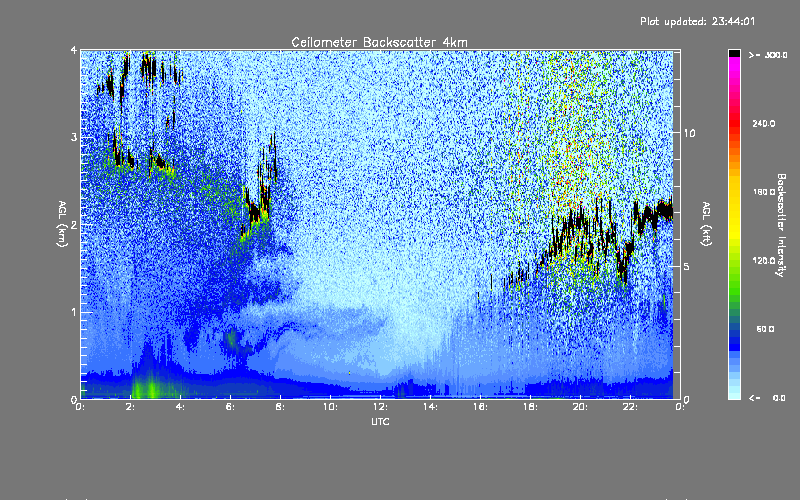
Task: Click the '3' km altitude tick label
Action: 74,137
